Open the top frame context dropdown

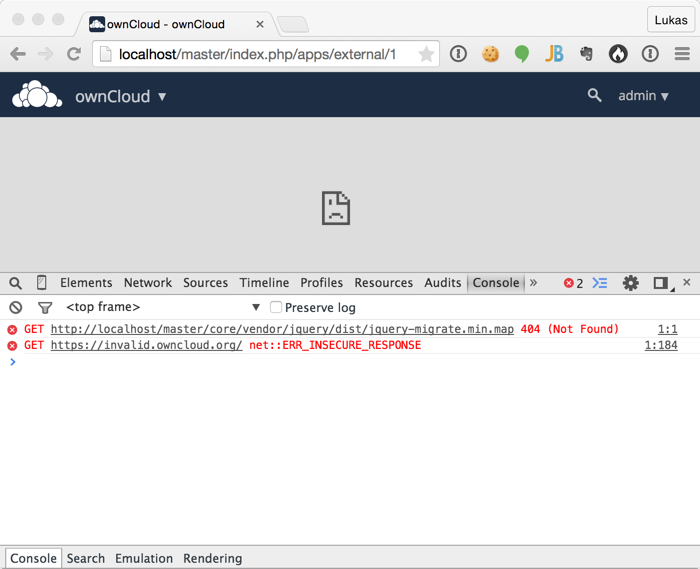pos(162,308)
